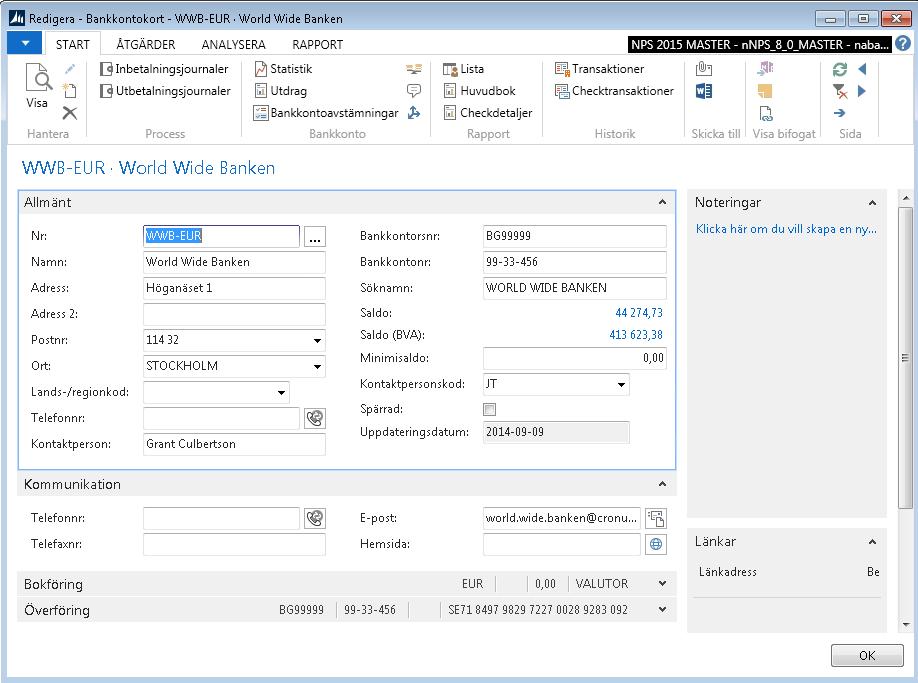Viewport: 918px width, 683px height.
Task: Switch to the RAPPORT tab
Action: tap(317, 44)
